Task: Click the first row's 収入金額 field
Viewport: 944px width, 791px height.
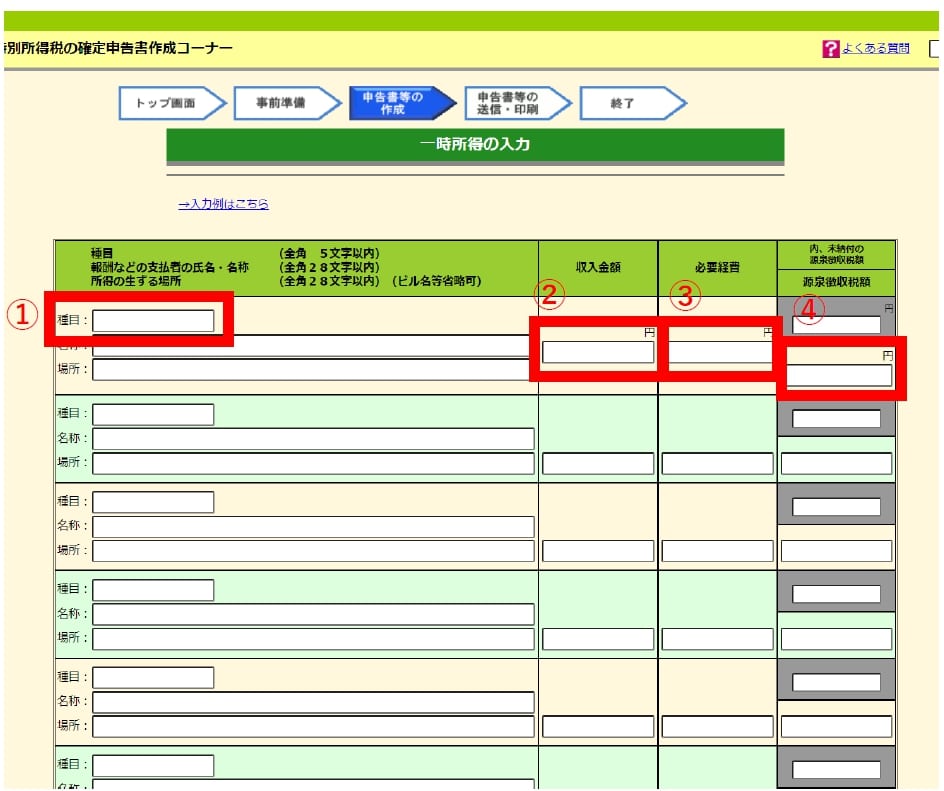Action: click(598, 352)
